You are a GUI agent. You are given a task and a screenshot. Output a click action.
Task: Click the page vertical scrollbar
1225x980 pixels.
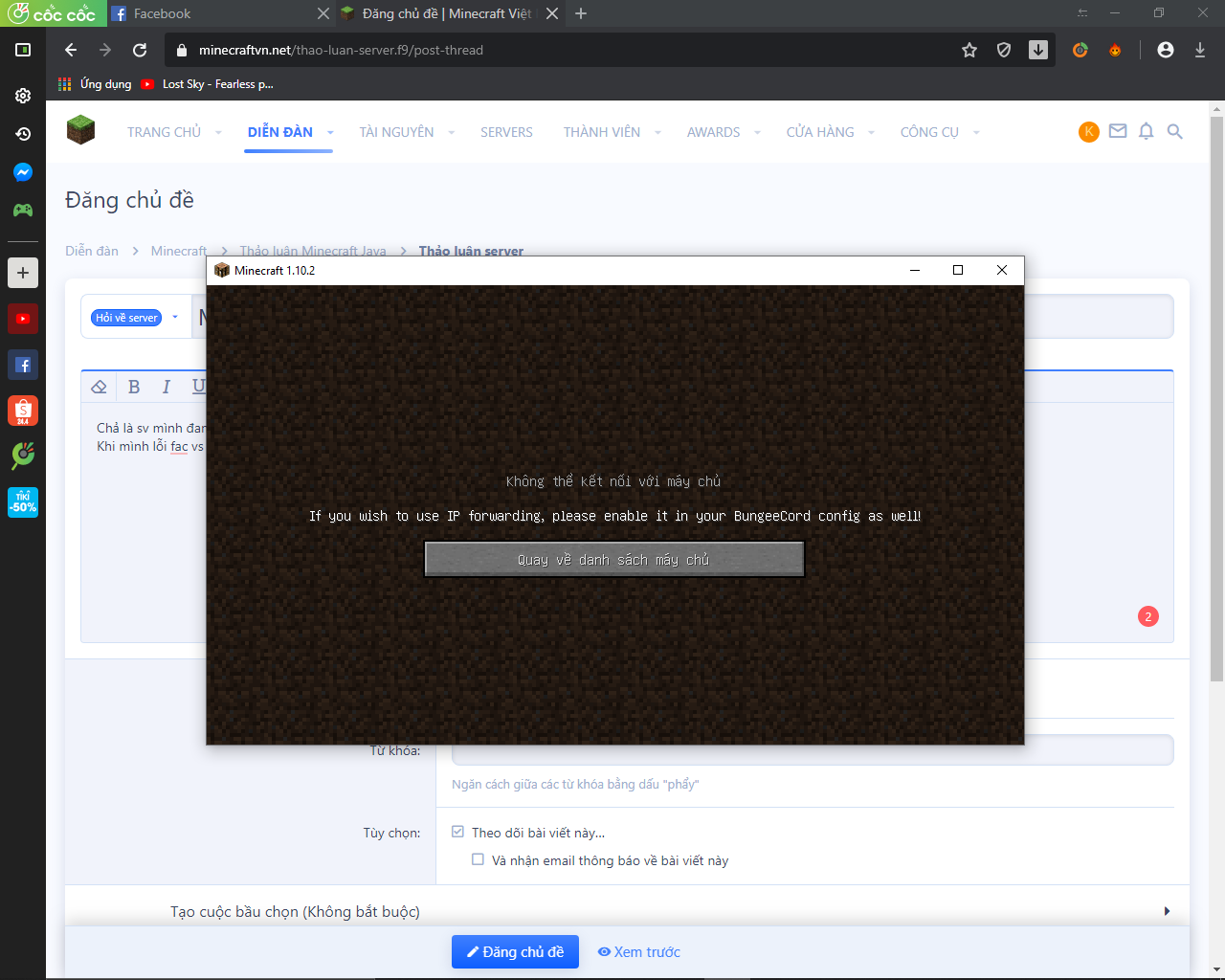tap(1216, 398)
